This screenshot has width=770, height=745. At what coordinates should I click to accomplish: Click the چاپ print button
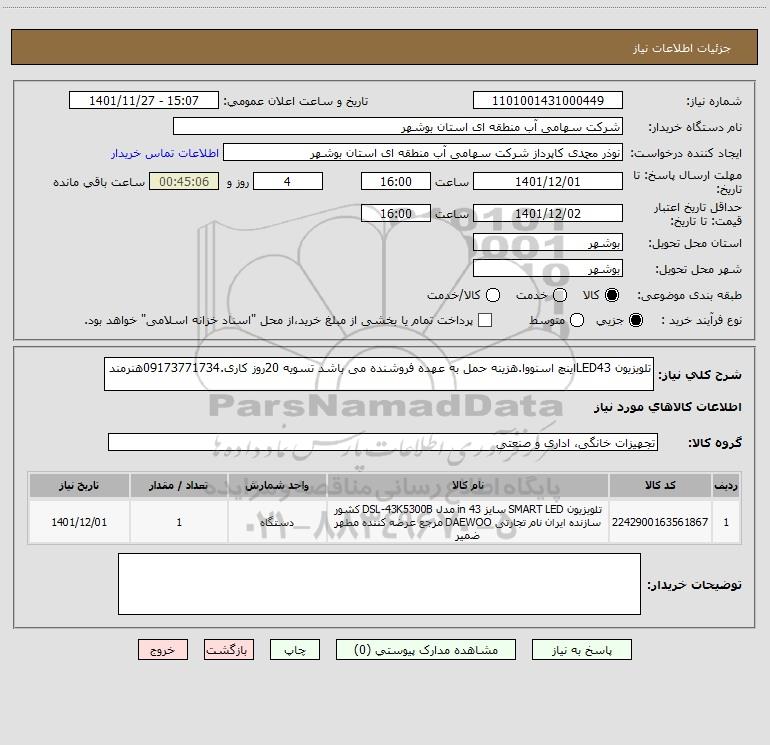pyautogui.click(x=295, y=650)
